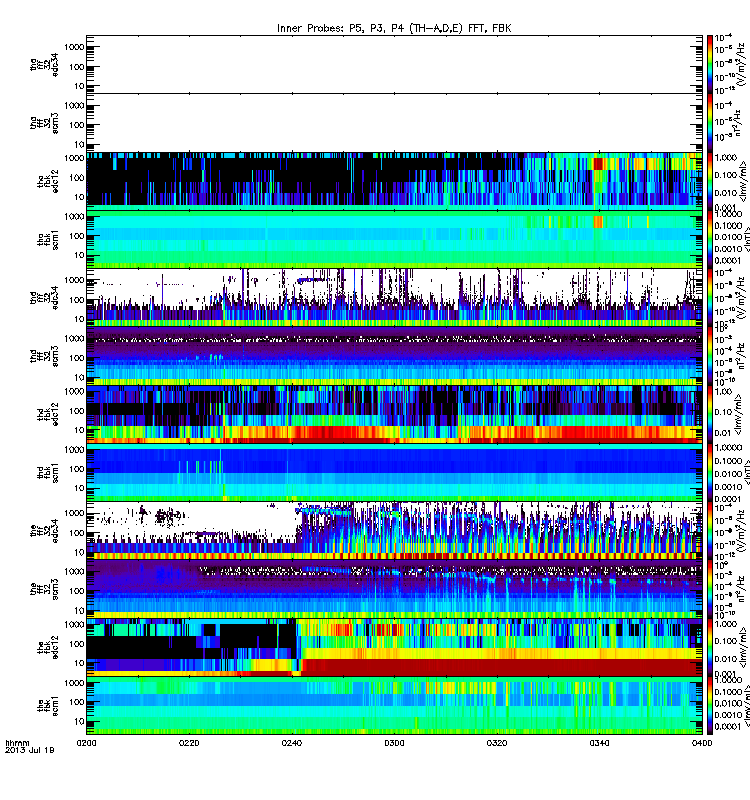Click the 10 y-axis tick of the fbk scm1
The height and width of the screenshot is (800, 750).
tap(79, 721)
